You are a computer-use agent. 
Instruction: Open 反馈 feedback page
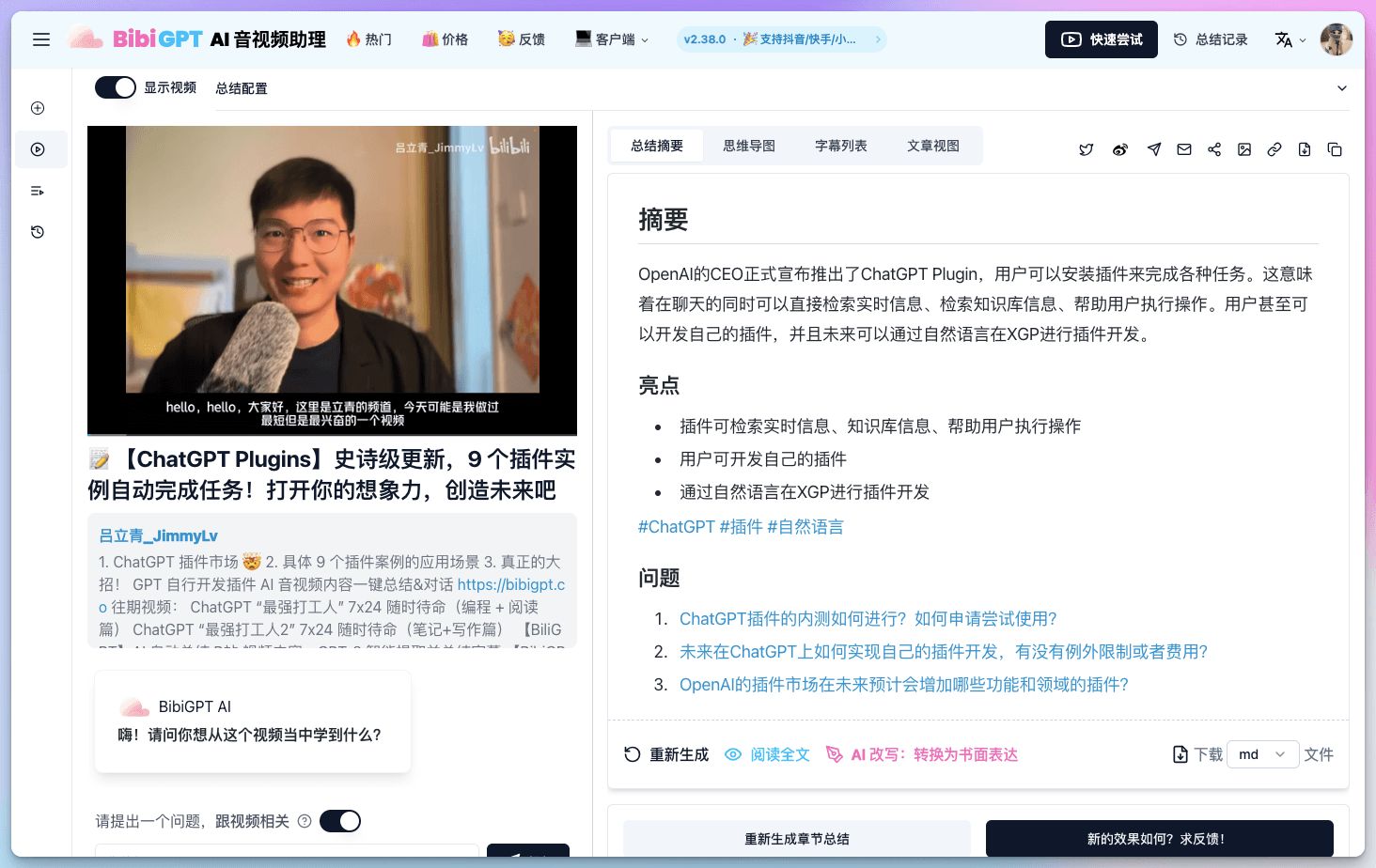pos(522,39)
